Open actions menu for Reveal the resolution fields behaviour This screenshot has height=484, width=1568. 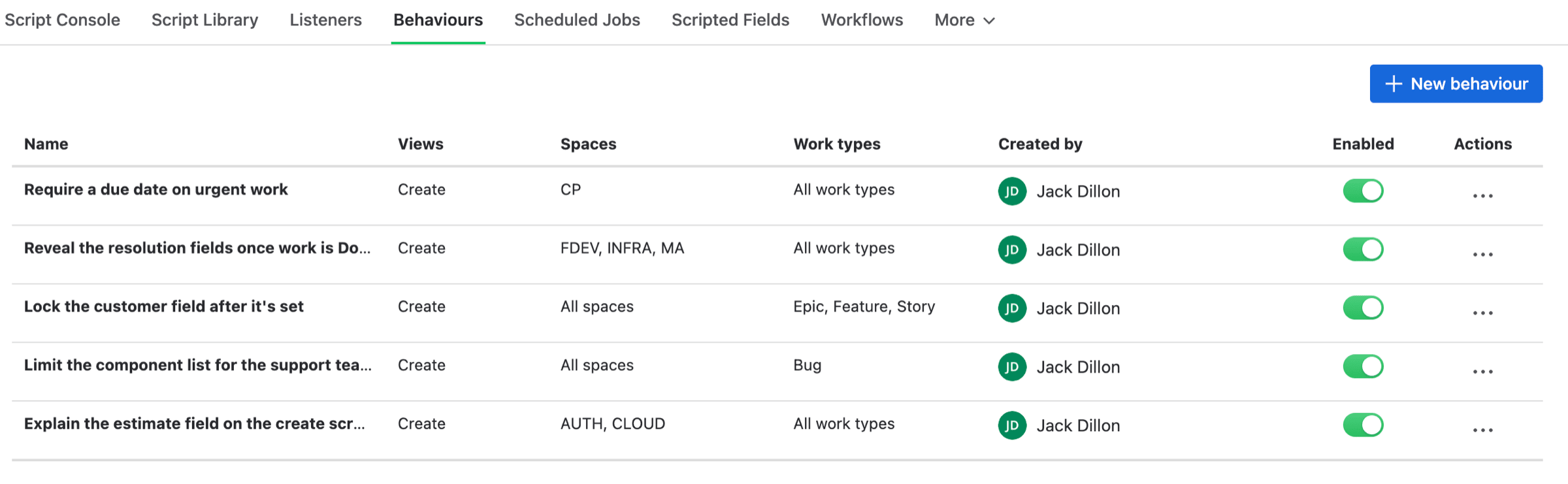tap(1482, 254)
